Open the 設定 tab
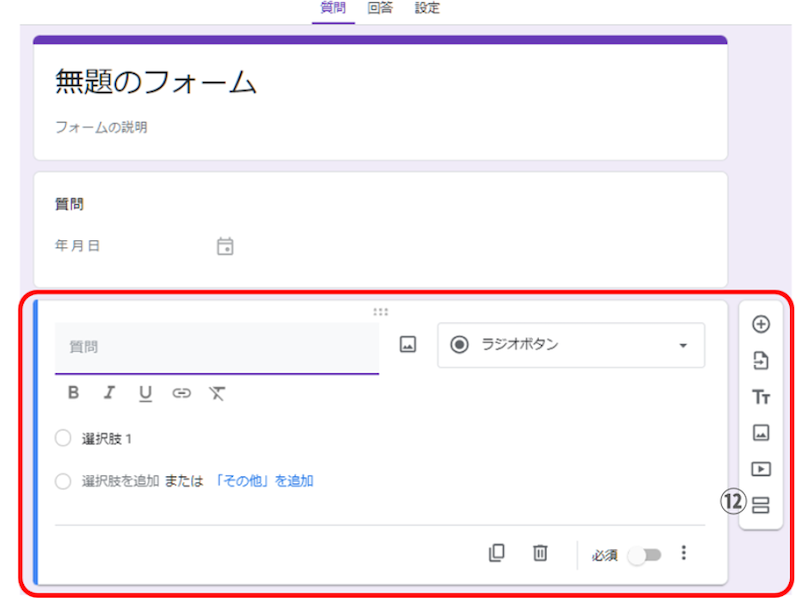Viewport: 804px width, 598px height. pyautogui.click(x=428, y=8)
